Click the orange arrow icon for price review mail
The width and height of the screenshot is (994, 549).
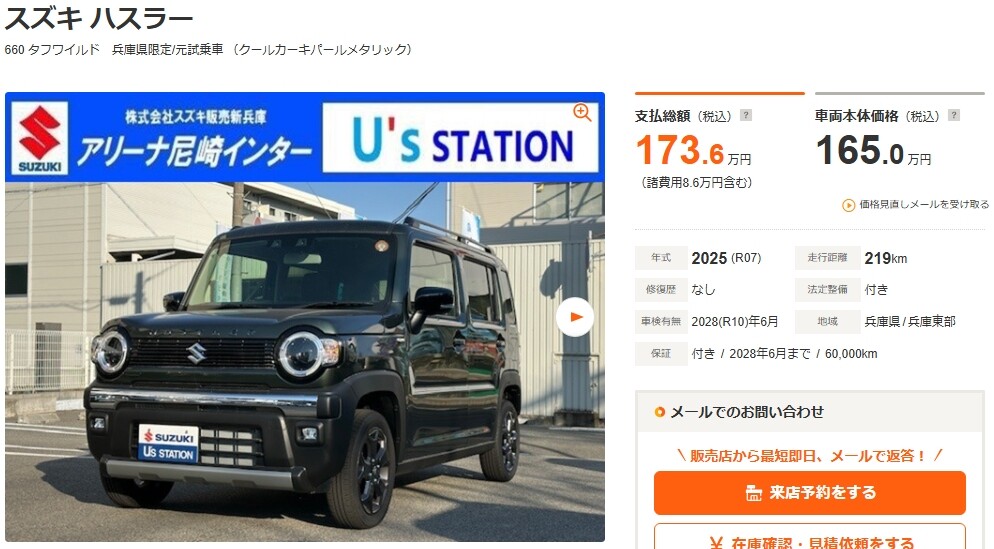pos(848,205)
